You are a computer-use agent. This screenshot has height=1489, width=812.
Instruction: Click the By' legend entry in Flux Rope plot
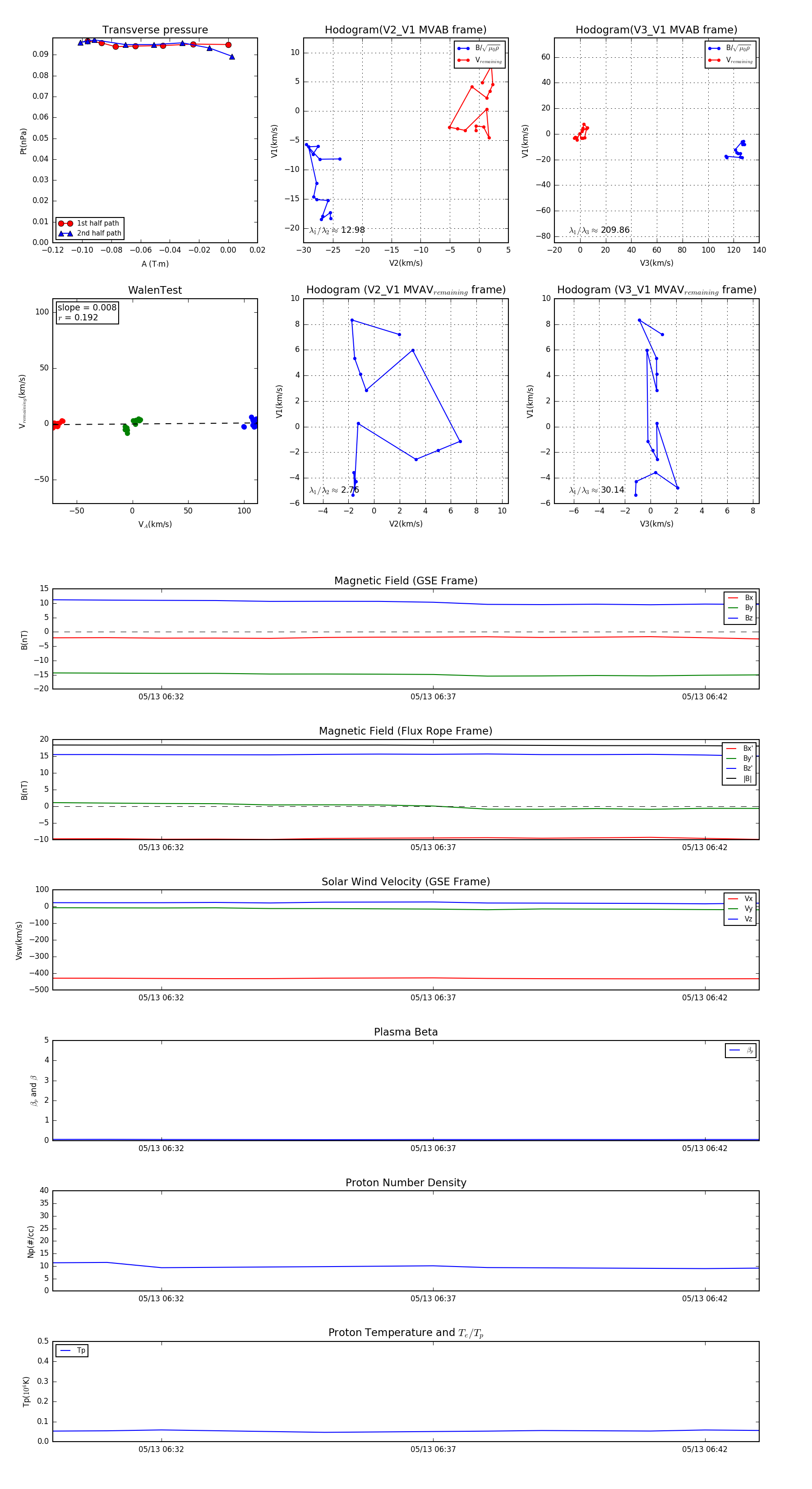click(x=740, y=758)
